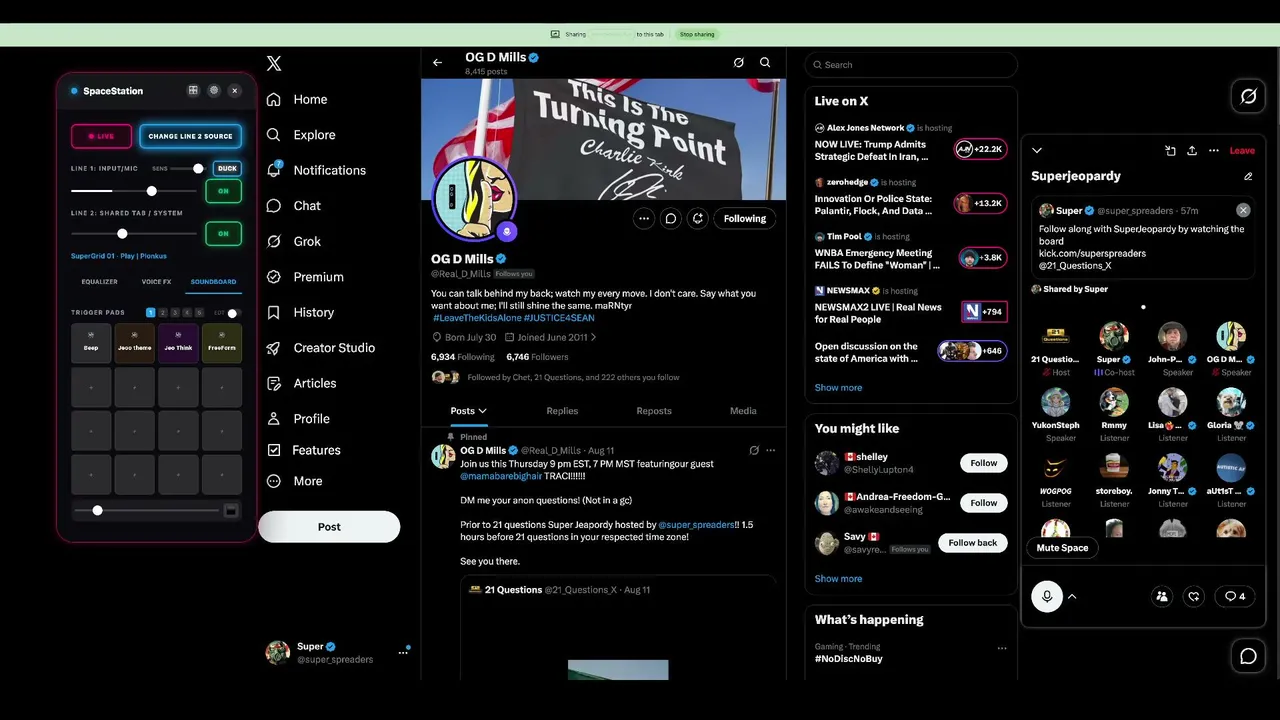The height and width of the screenshot is (720, 1280).
Task: Click the Grok icon in profile header
Action: click(x=738, y=63)
